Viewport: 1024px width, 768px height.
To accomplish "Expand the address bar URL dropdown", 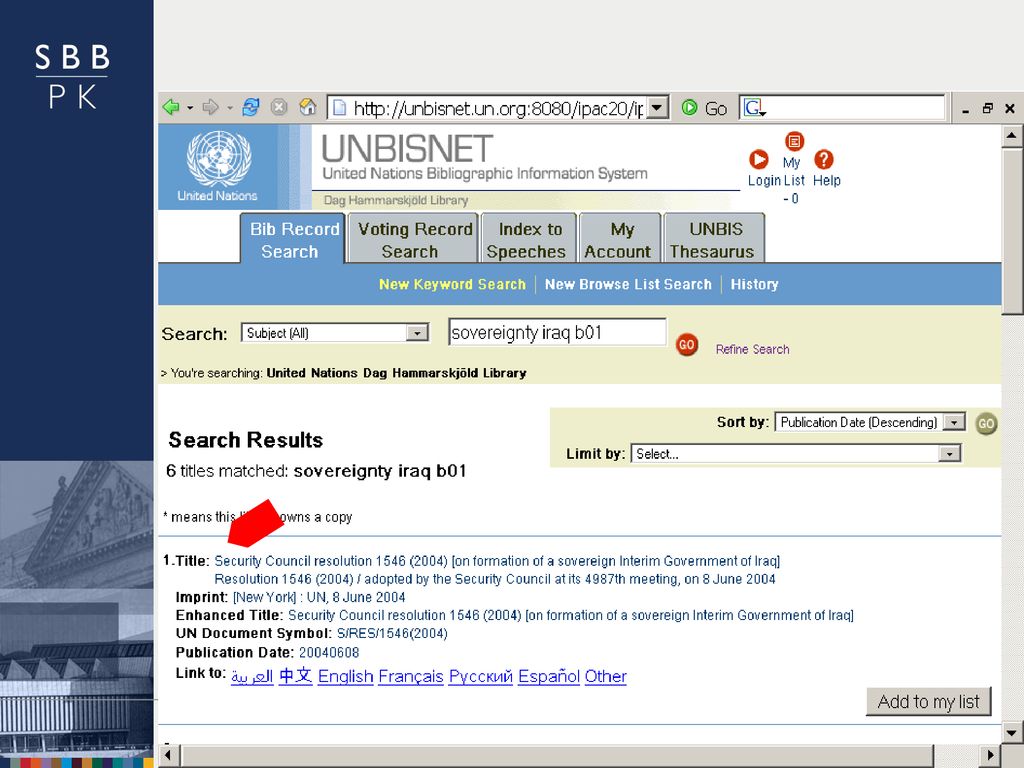I will click(x=658, y=108).
